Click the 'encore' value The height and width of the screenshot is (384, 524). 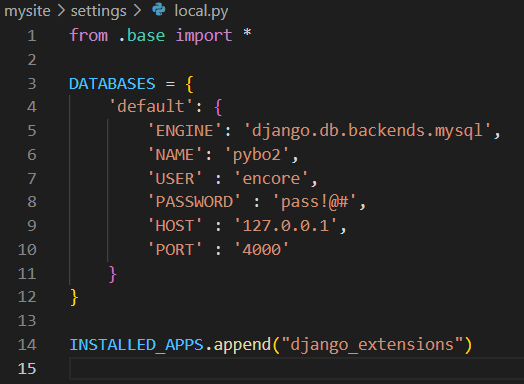[x=271, y=178]
